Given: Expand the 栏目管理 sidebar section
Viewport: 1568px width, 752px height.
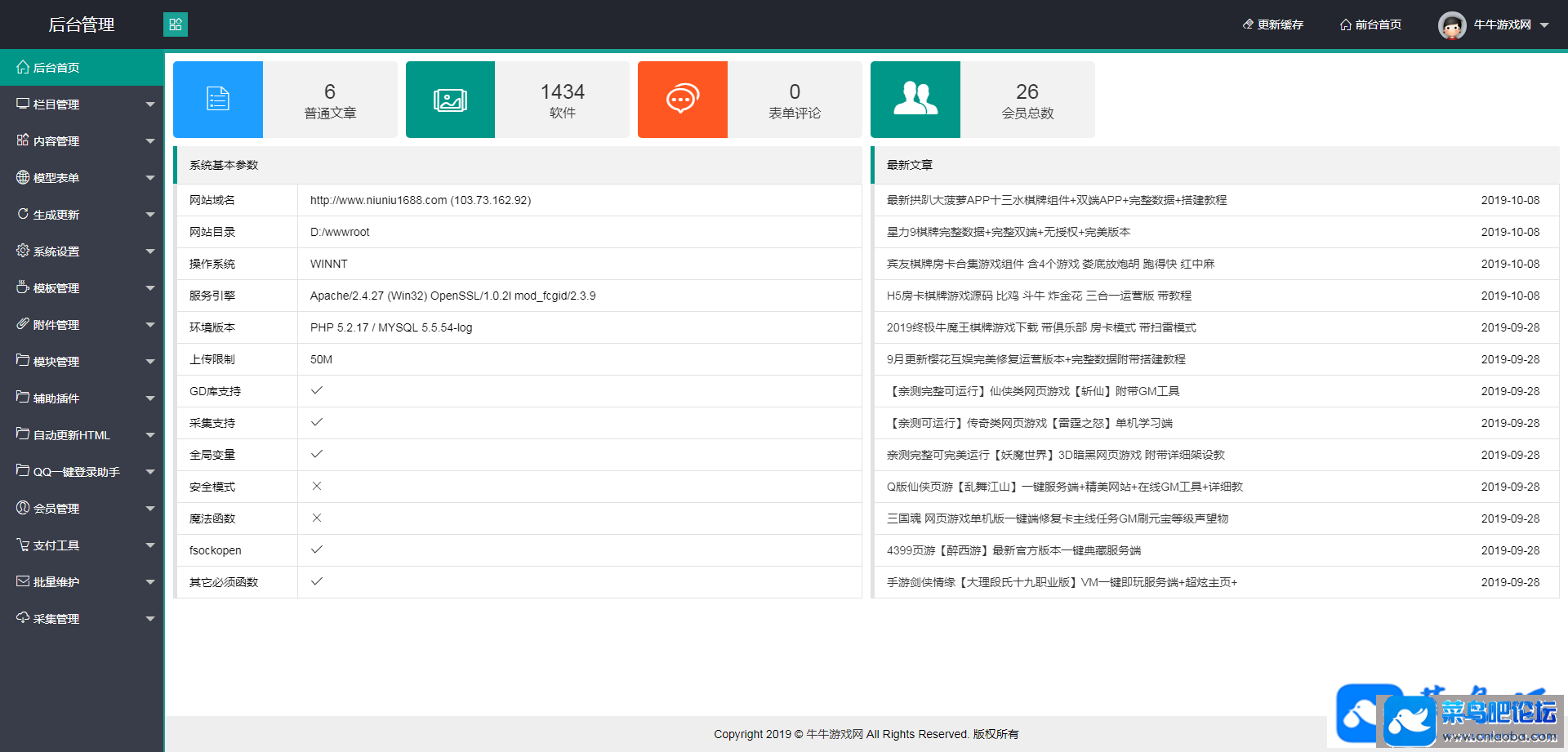Looking at the screenshot, I should 82,104.
